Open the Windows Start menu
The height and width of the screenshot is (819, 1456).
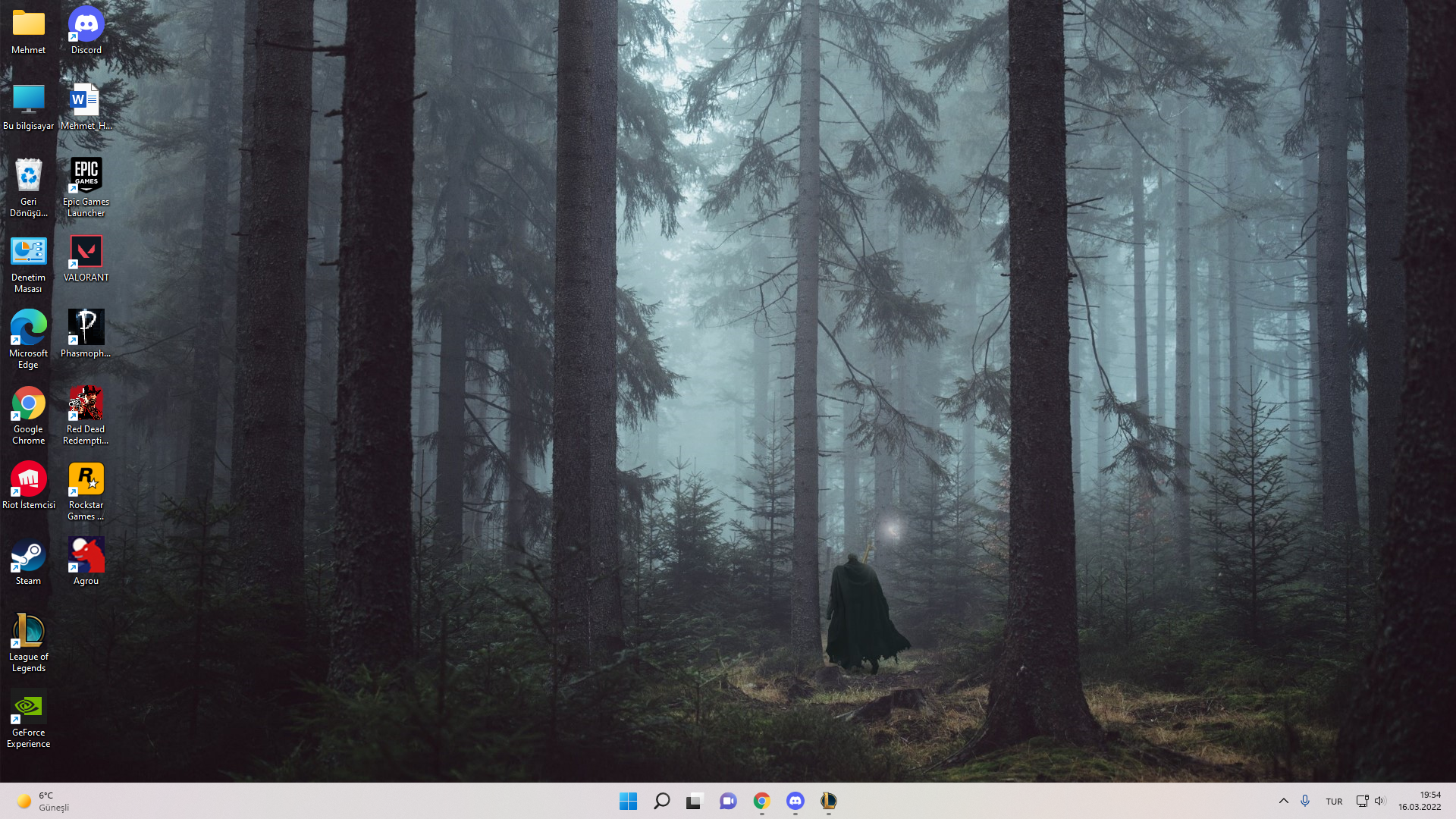click(628, 801)
